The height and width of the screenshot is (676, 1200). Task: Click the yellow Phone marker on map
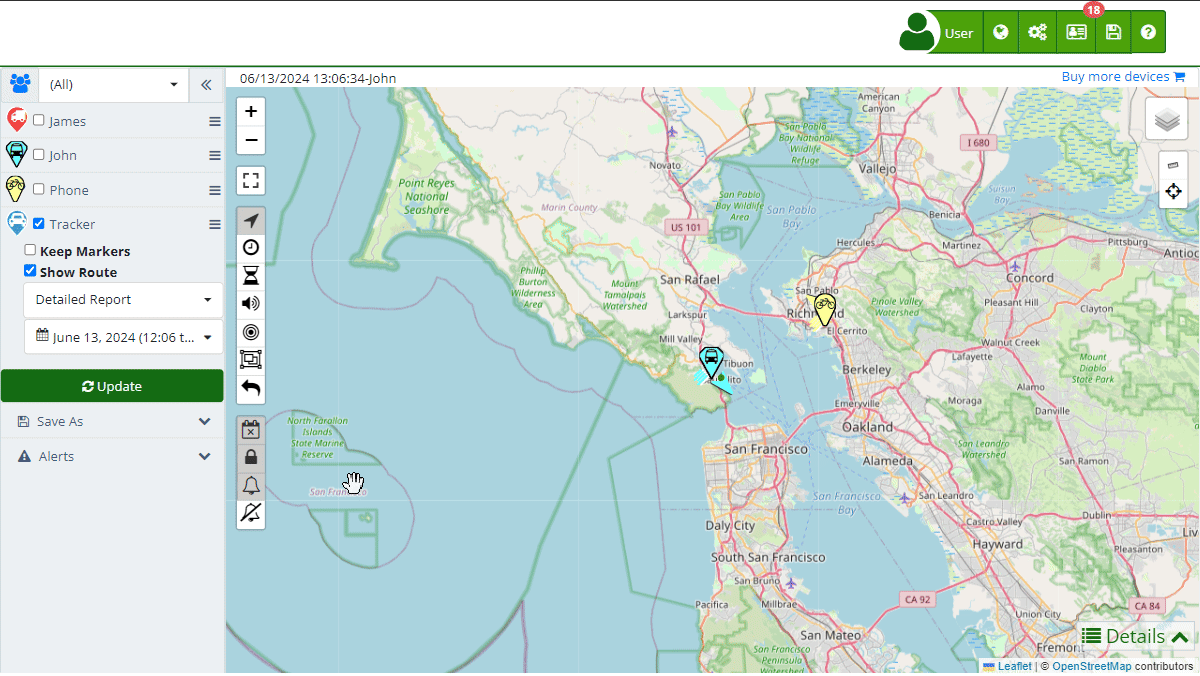[x=824, y=309]
